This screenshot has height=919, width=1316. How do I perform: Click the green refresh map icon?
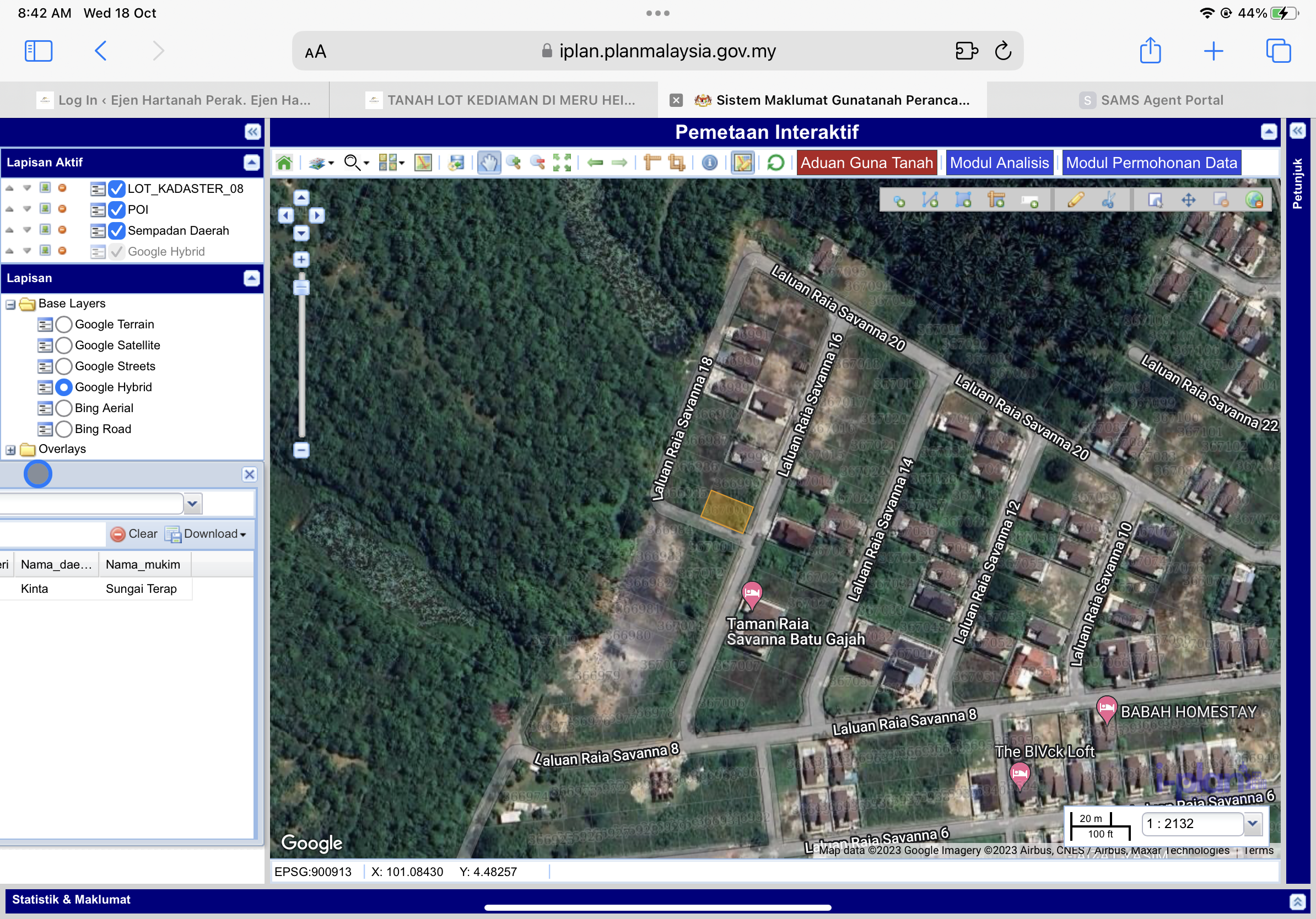(x=775, y=163)
